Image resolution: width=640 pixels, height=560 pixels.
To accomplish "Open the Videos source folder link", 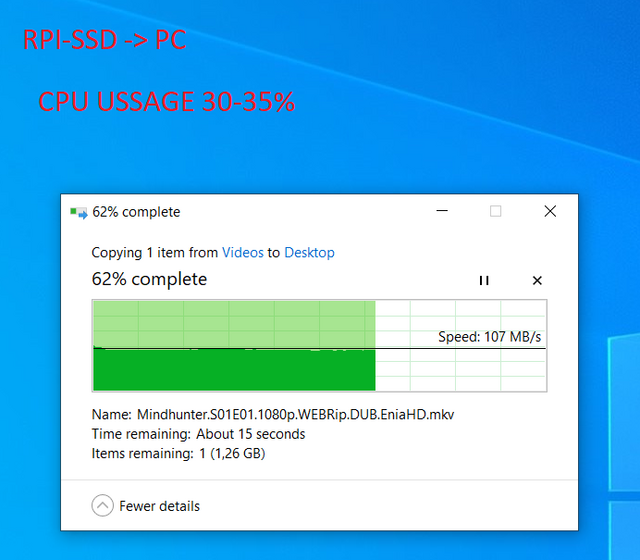I will pyautogui.click(x=243, y=253).
